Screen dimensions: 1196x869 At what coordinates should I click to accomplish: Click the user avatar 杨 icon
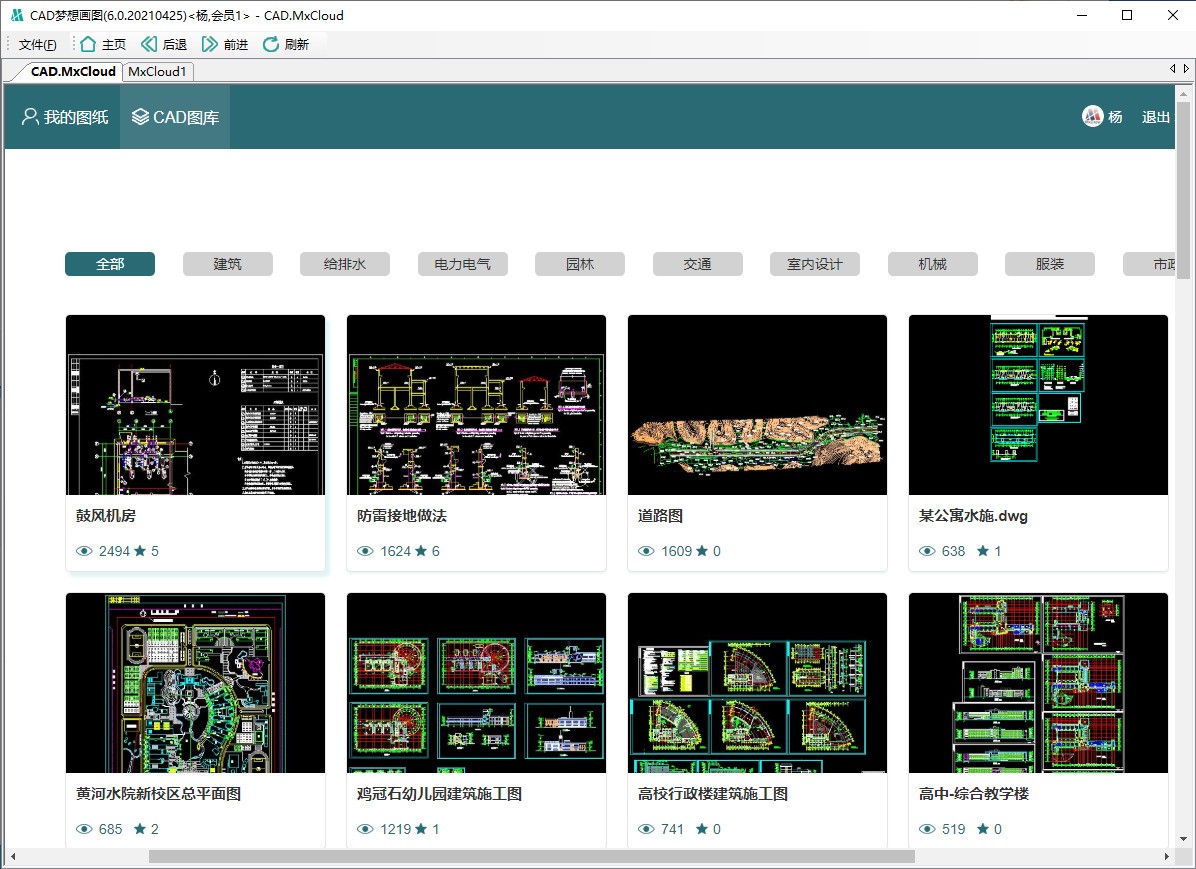(x=1091, y=116)
